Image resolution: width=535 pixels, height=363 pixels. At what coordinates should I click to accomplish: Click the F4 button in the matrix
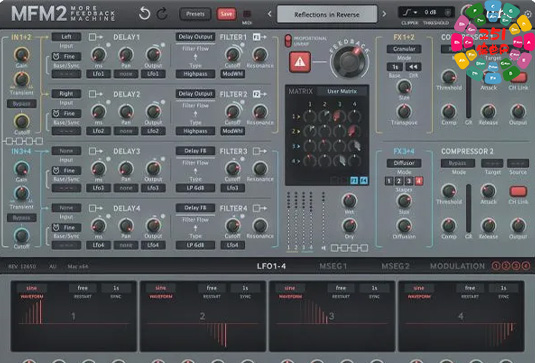tap(364, 180)
